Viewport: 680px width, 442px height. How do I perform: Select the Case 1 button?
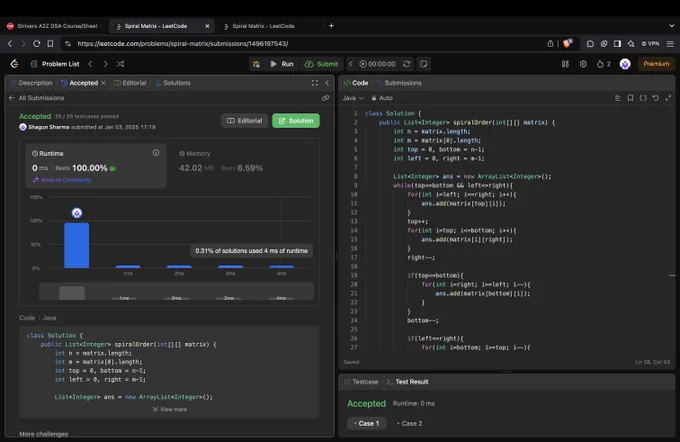coord(366,423)
